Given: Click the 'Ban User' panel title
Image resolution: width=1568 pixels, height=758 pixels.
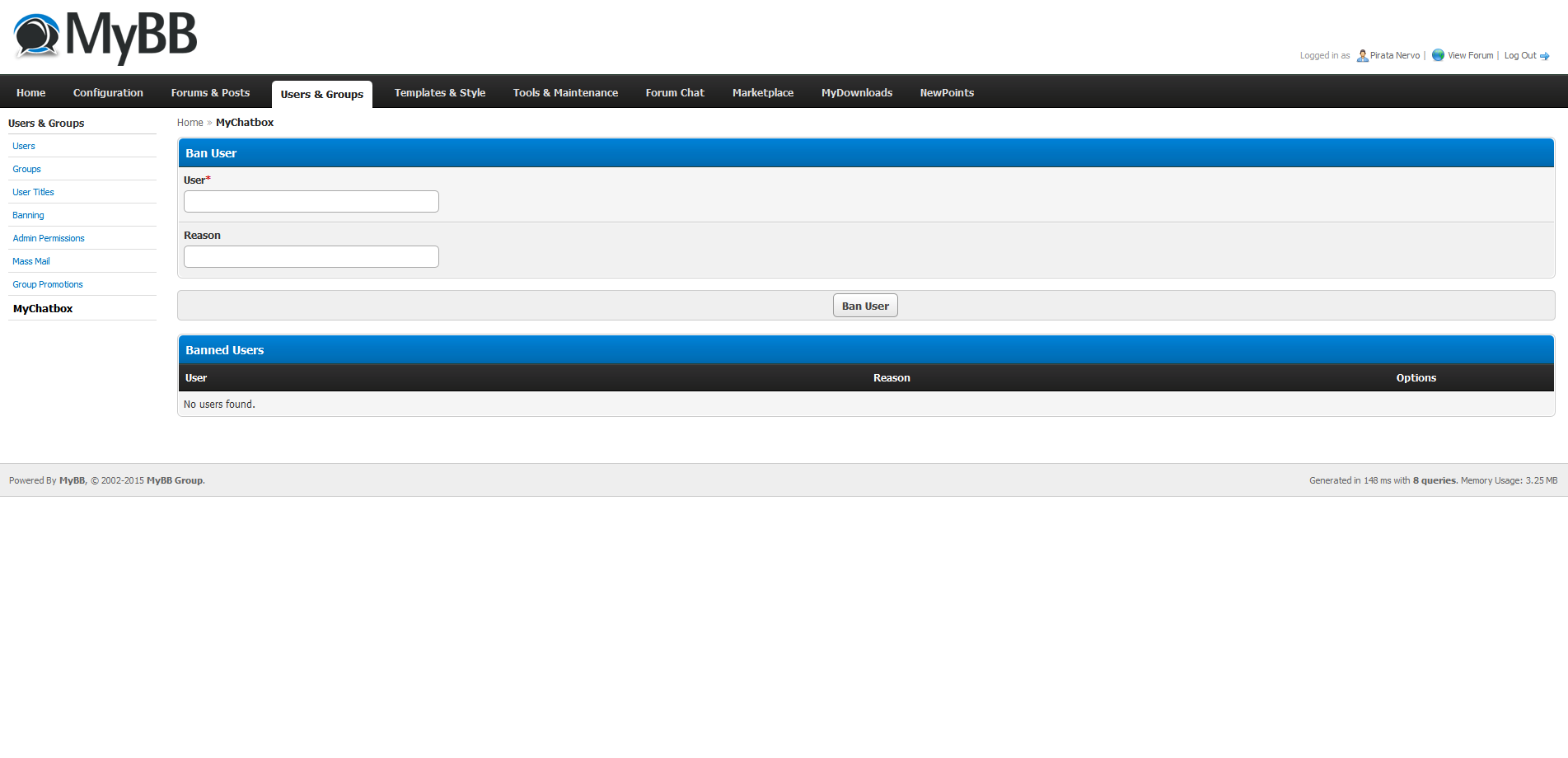Looking at the screenshot, I should click(211, 153).
